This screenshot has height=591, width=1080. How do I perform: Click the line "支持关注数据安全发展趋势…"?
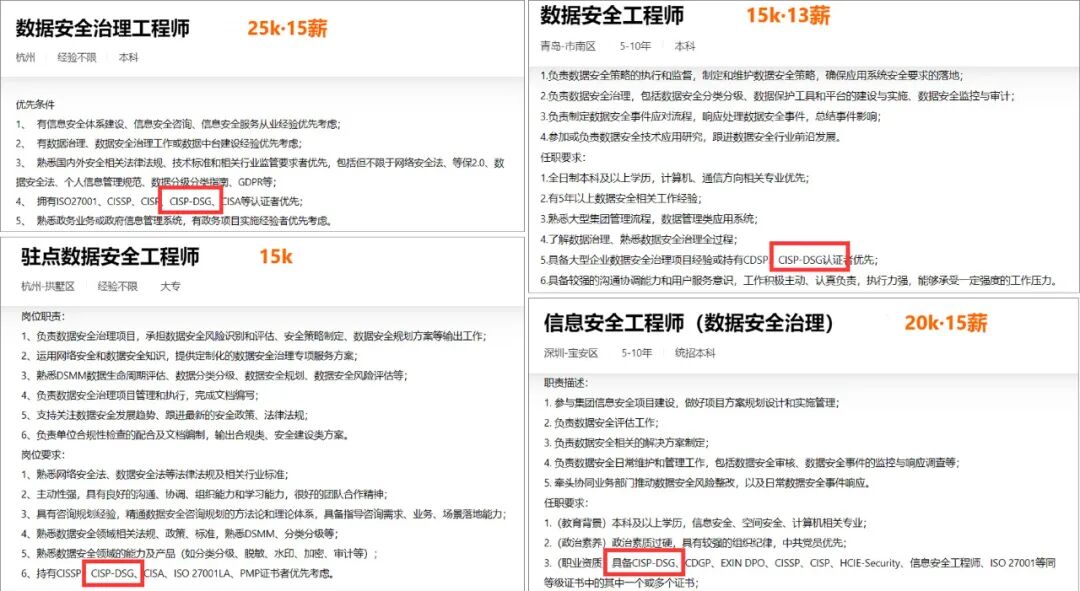(164, 415)
